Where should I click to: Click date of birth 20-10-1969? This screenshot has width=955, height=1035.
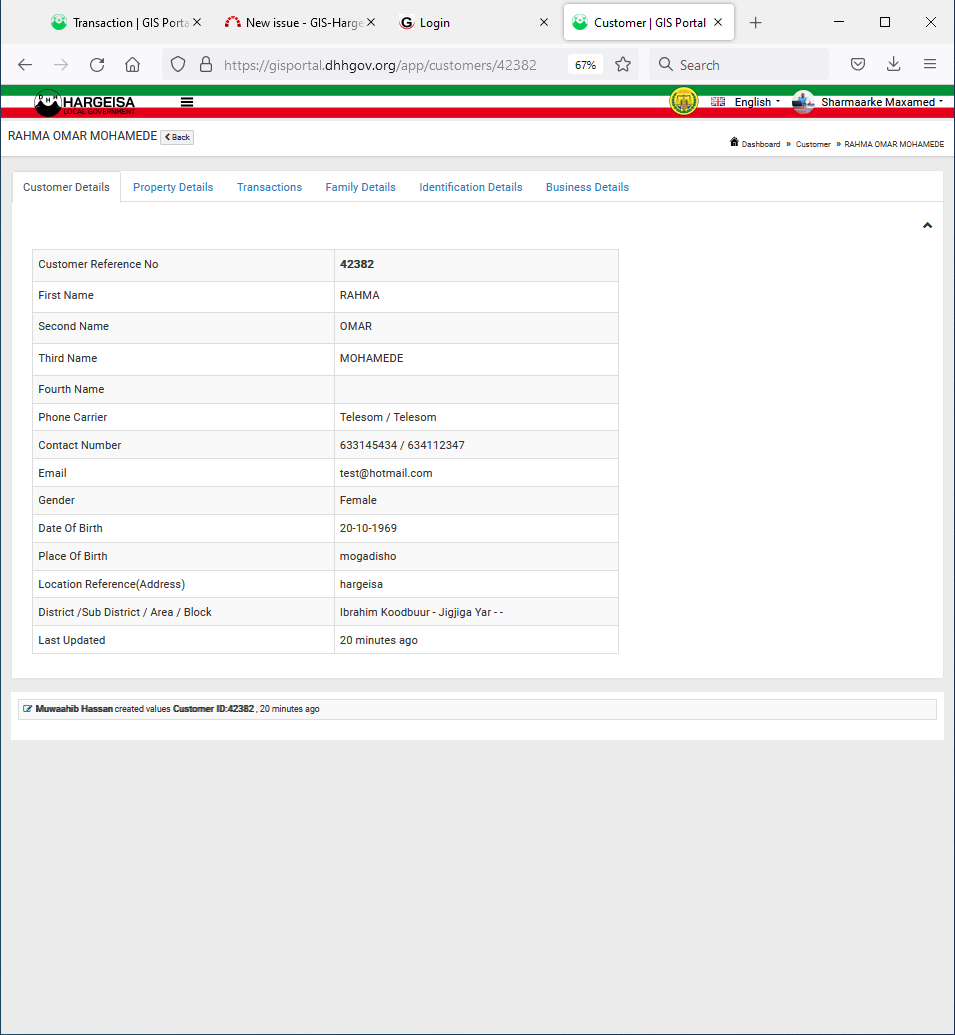(368, 529)
